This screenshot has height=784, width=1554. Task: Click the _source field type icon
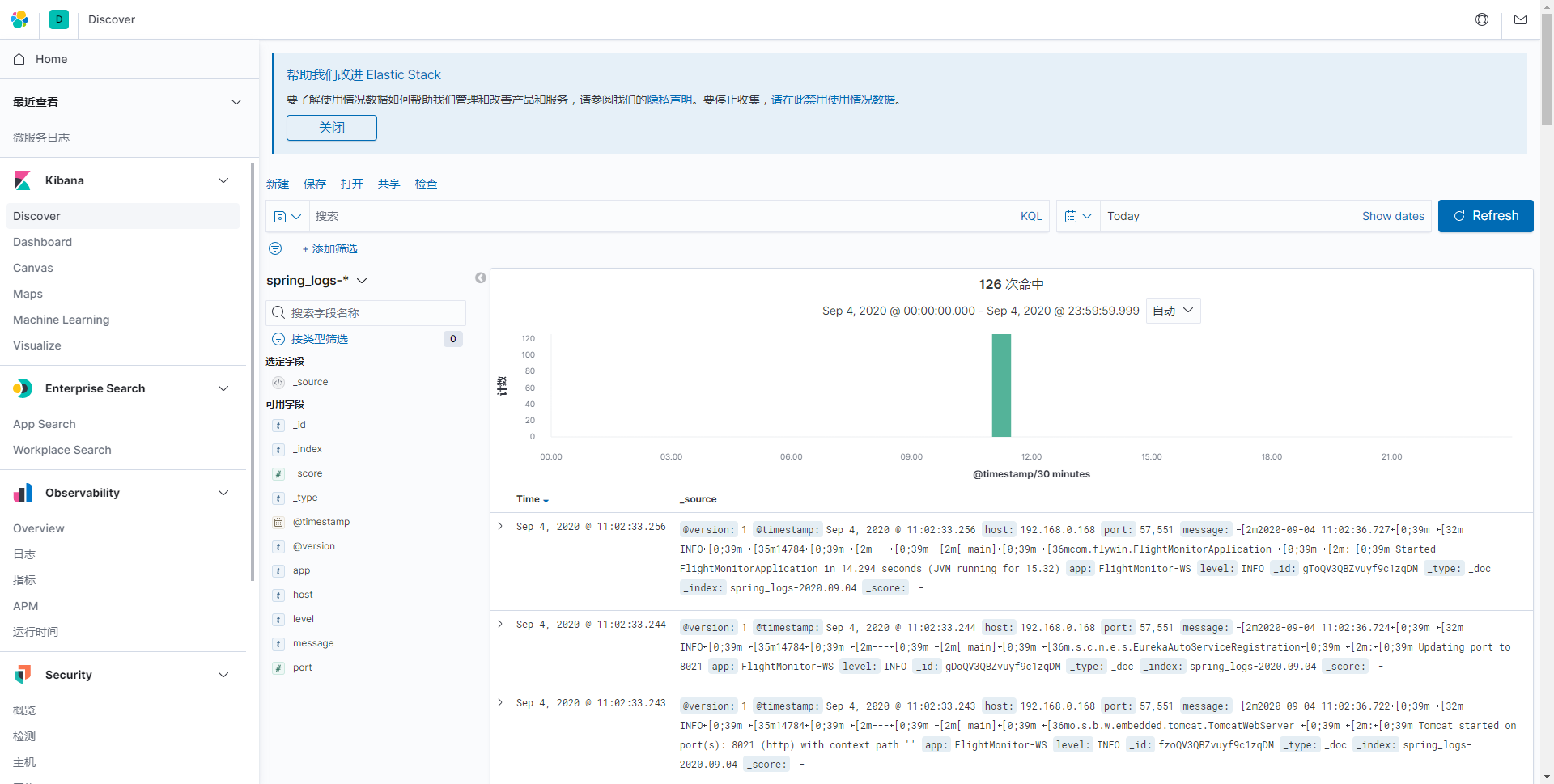pyautogui.click(x=278, y=383)
